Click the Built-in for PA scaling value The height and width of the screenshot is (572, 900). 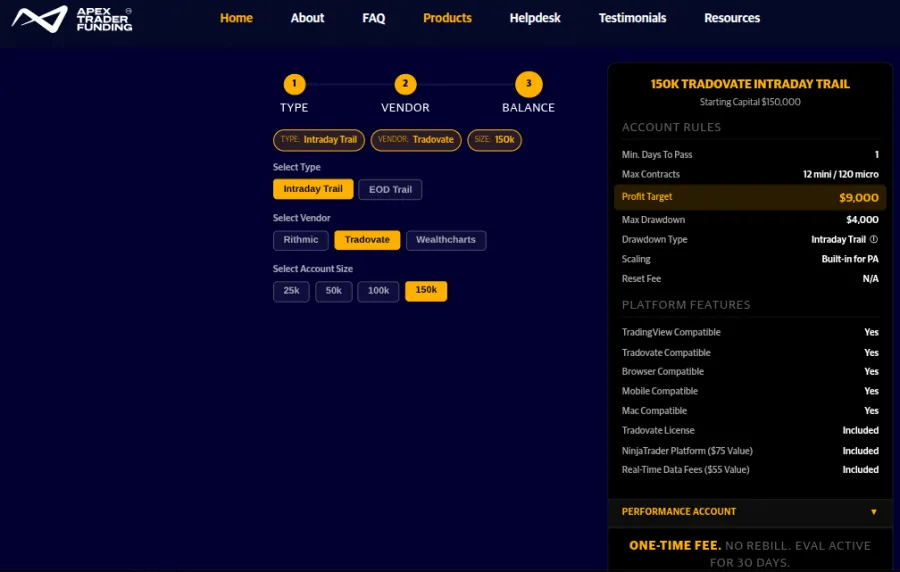pos(849,259)
